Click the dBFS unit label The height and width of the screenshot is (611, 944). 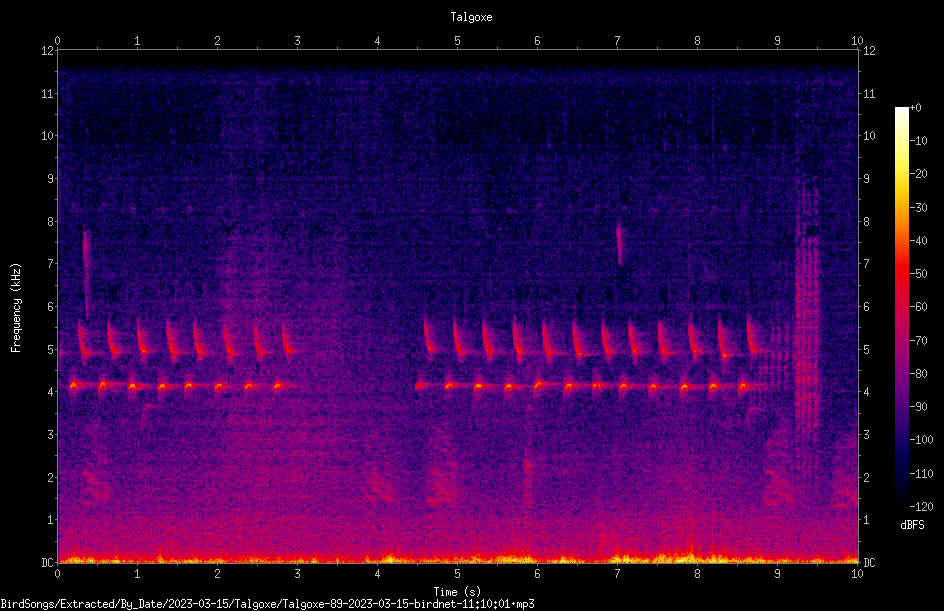click(x=912, y=525)
